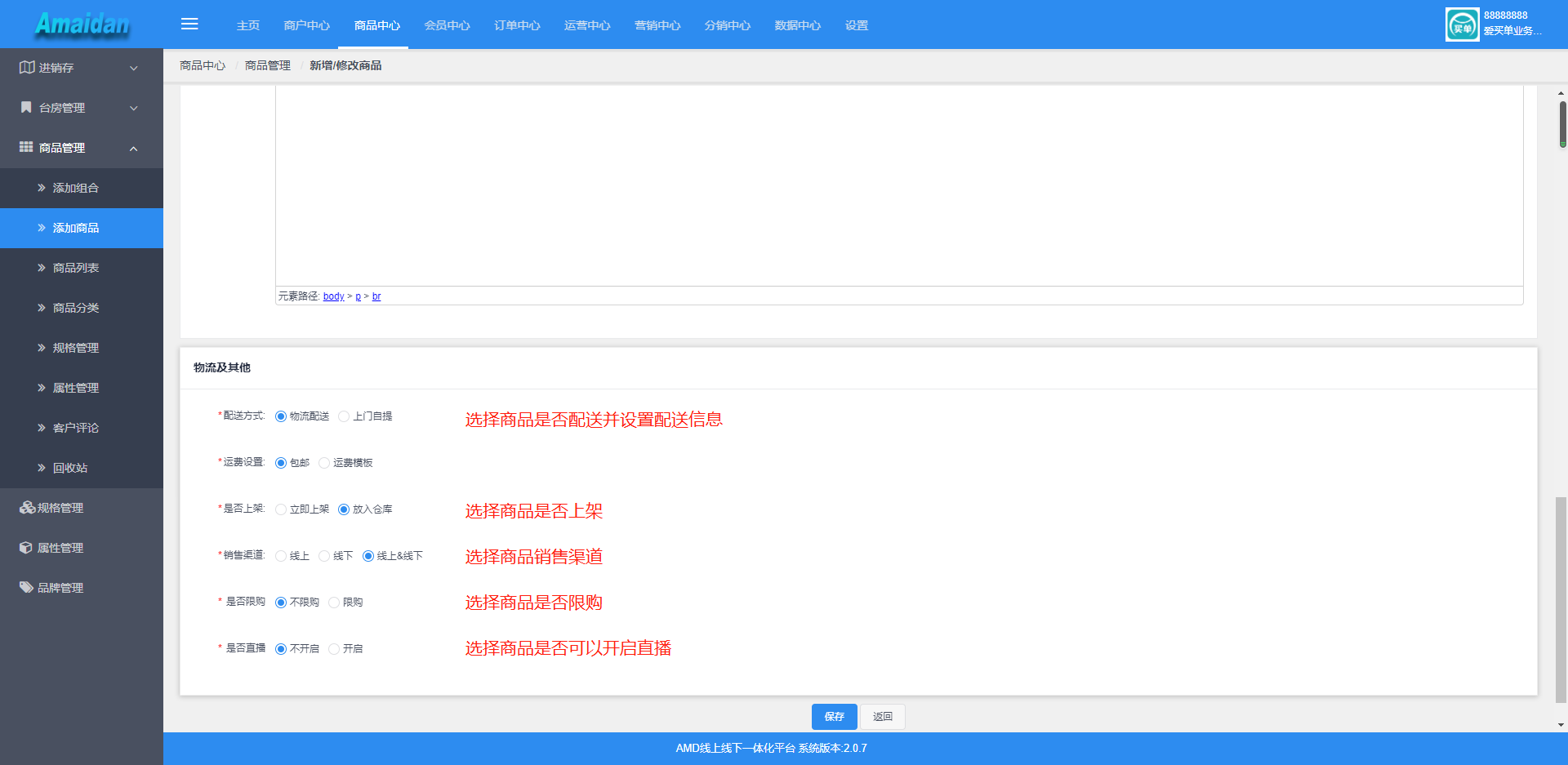Click the 保存 save button
The width and height of the screenshot is (1568, 765).
835,717
